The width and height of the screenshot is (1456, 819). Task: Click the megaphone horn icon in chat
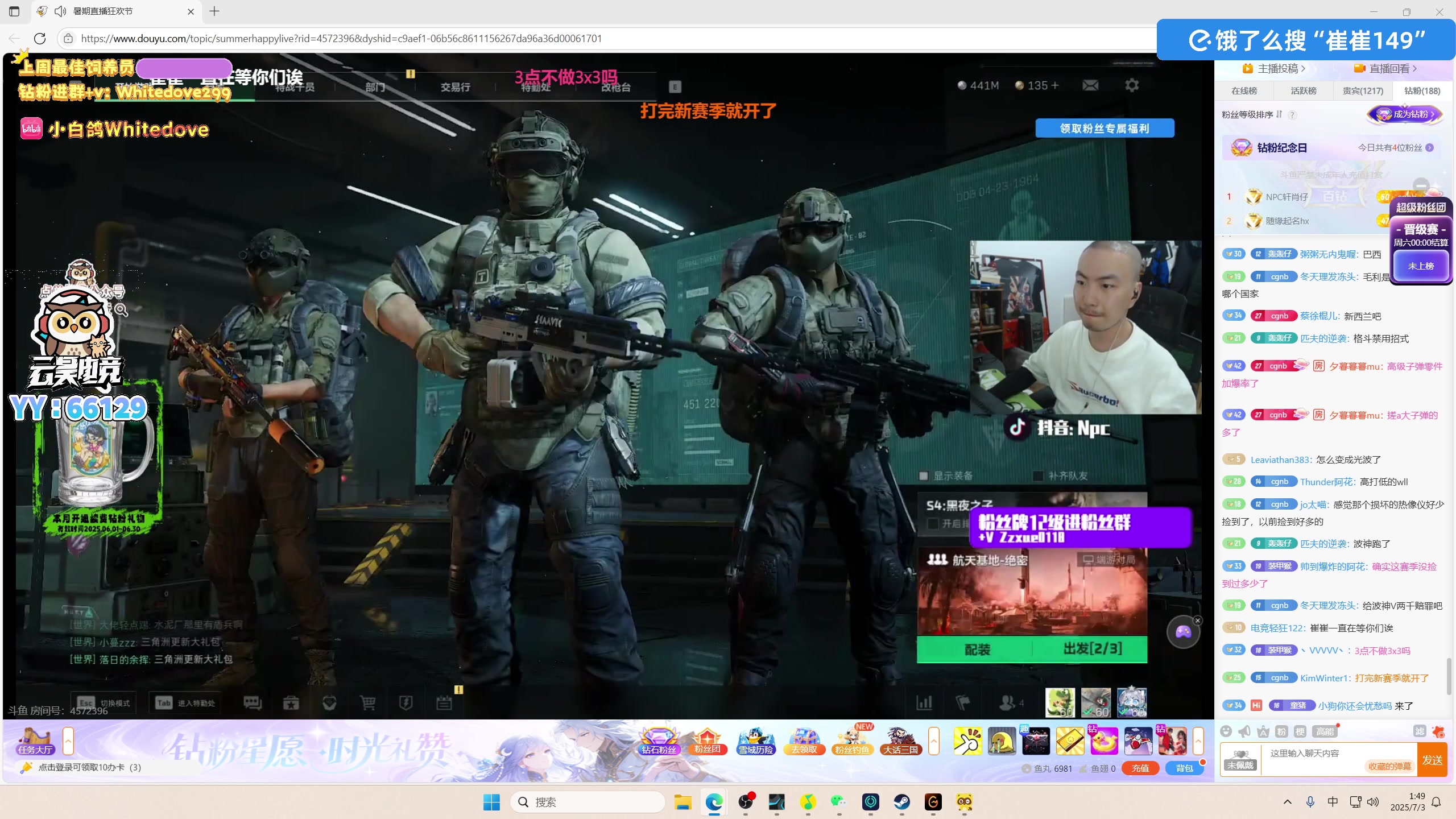(x=1244, y=731)
